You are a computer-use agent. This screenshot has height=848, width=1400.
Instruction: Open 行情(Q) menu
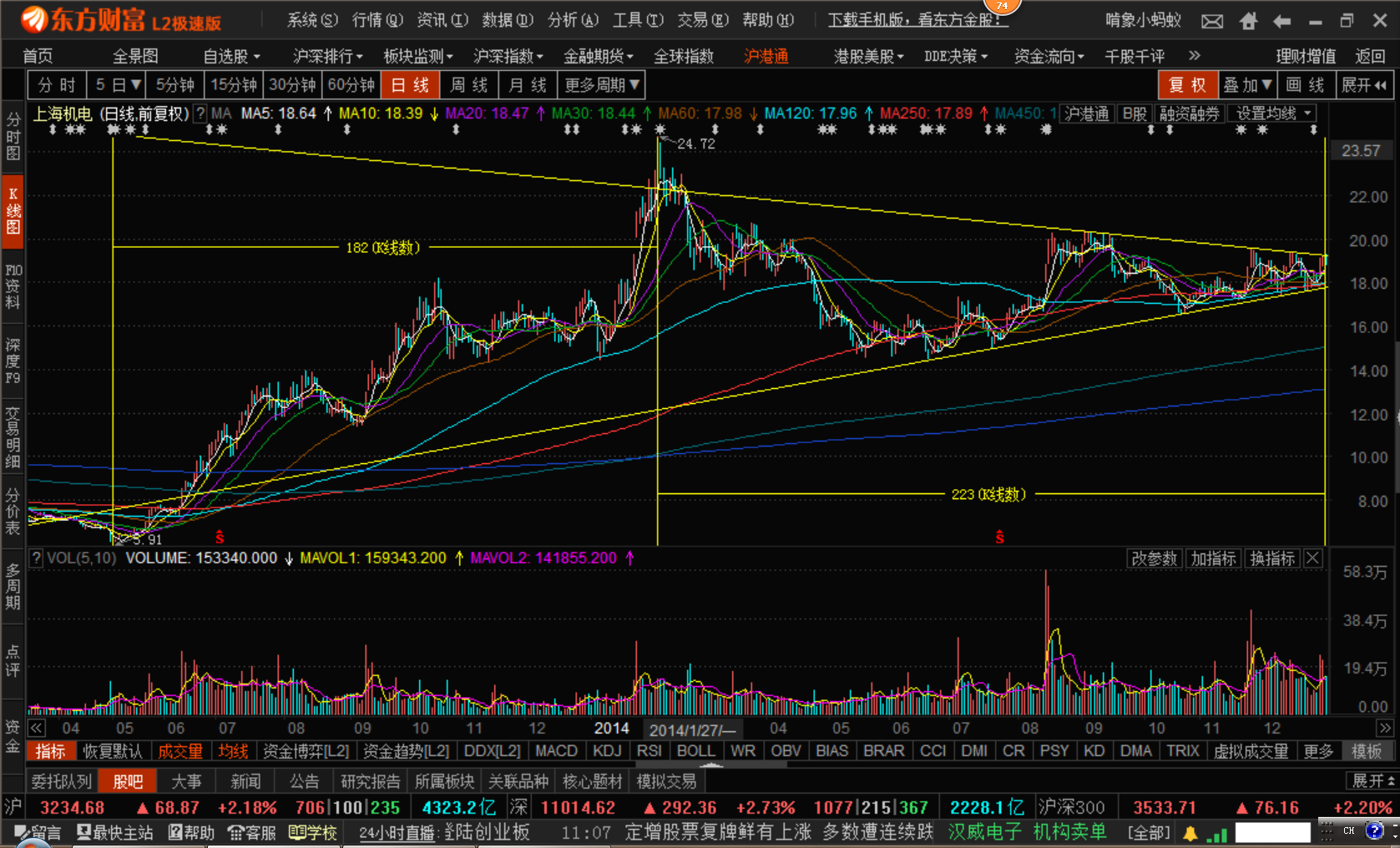click(377, 20)
